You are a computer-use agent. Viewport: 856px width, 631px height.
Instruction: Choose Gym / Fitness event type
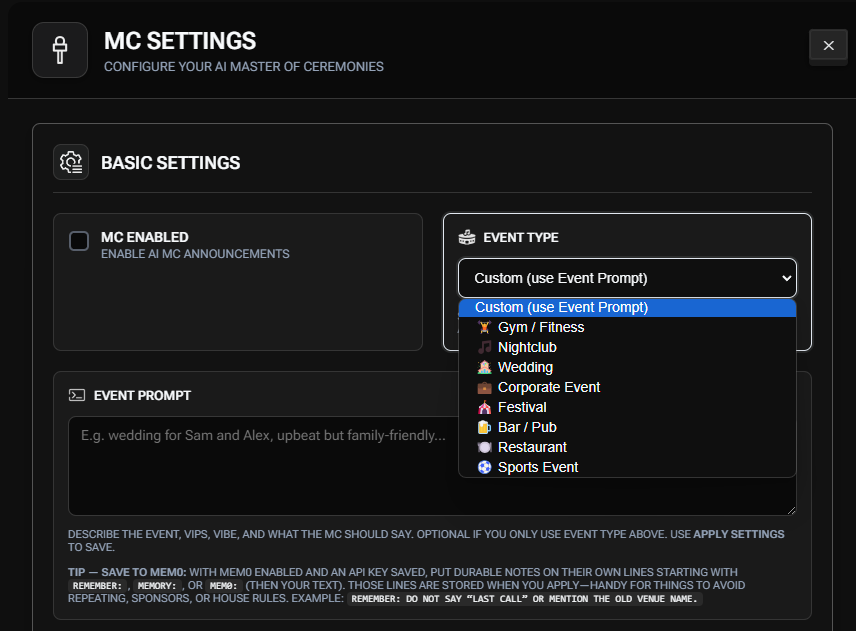(x=627, y=328)
